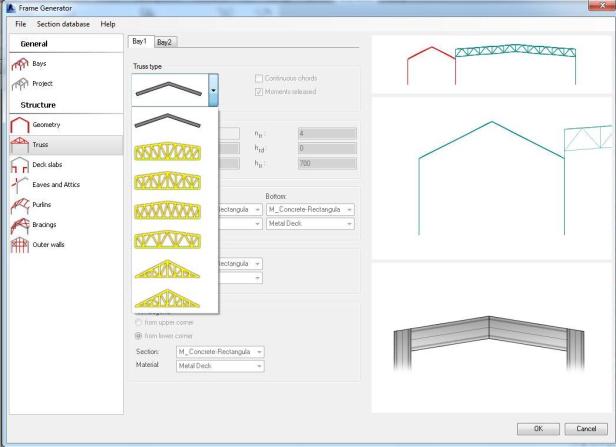The height and width of the screenshot is (447, 616).
Task: Switch to the Bay2 tab
Action: coord(165,41)
